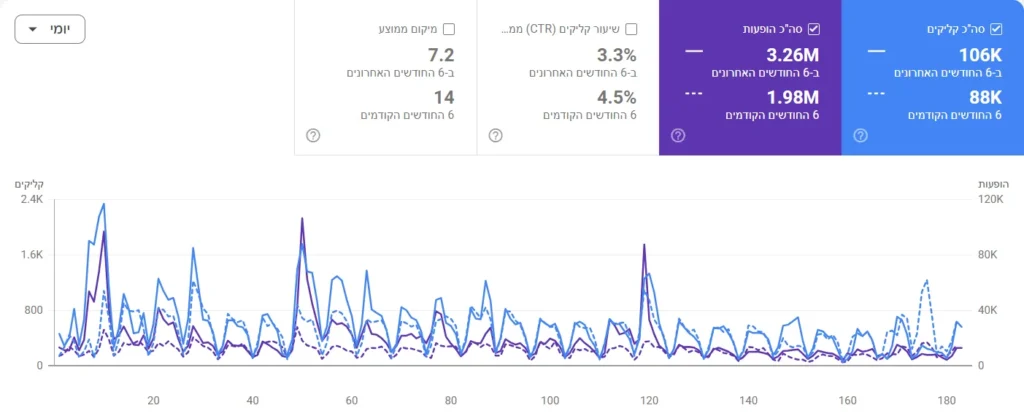1024x416 pixels.
Task: Click the 800 clicks axis label
Action: tap(35, 310)
